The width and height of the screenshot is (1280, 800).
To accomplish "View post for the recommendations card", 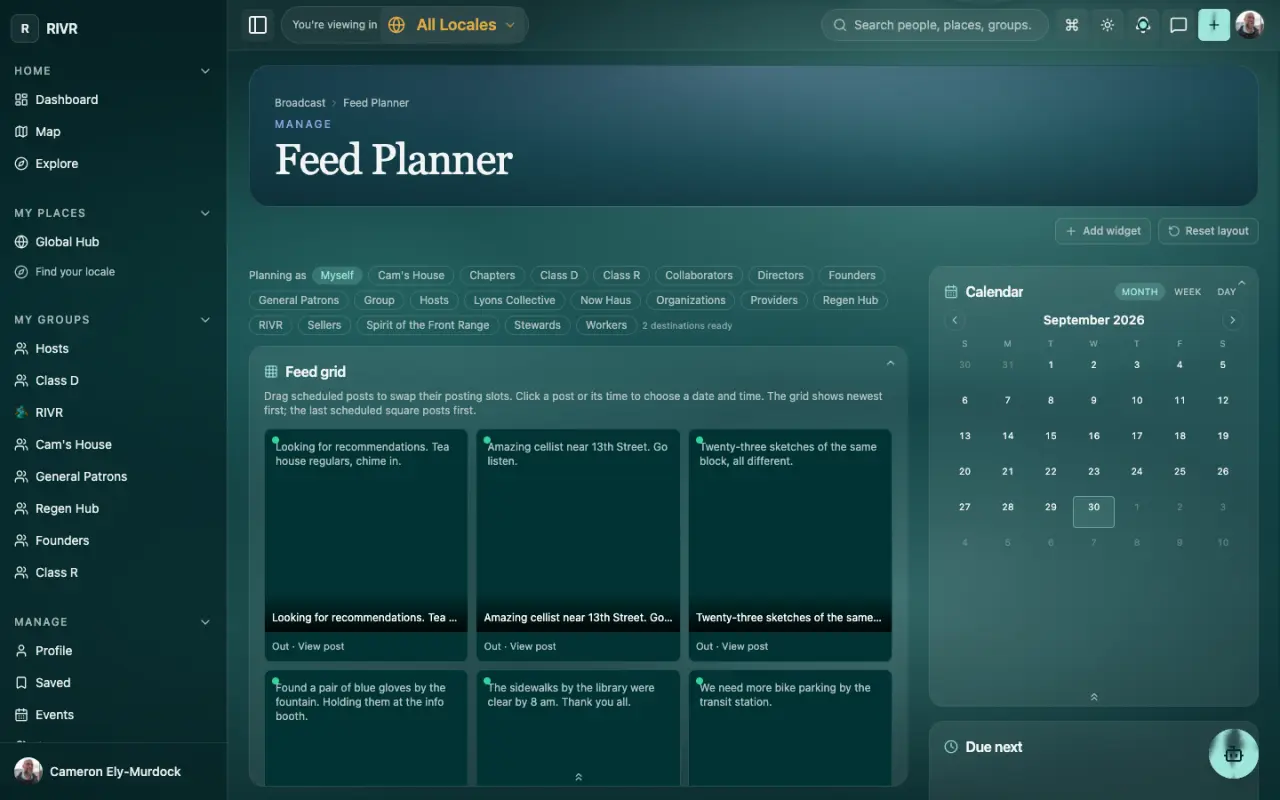I will pos(321,646).
